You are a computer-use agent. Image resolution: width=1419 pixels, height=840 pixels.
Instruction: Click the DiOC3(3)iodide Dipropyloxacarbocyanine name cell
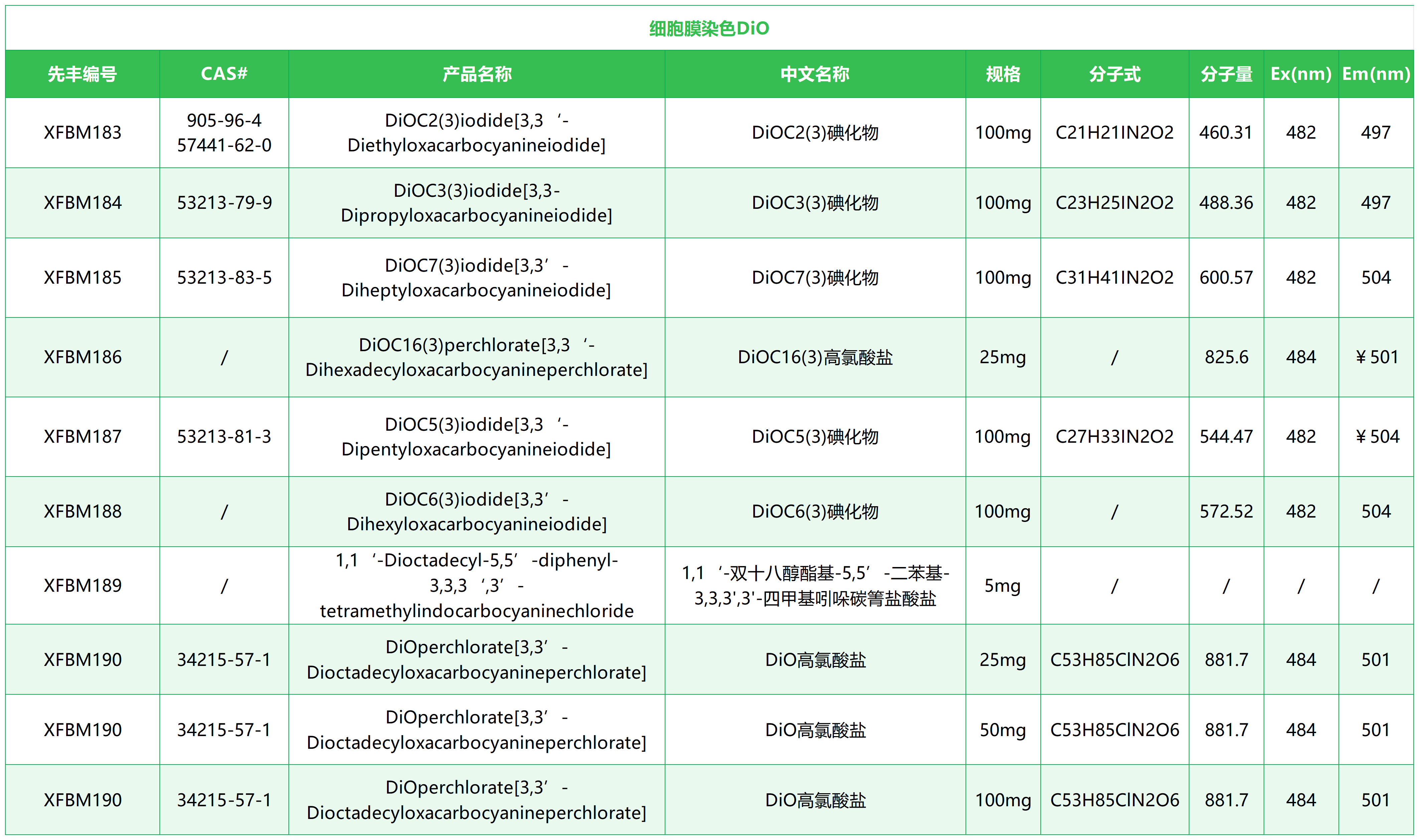click(477, 202)
